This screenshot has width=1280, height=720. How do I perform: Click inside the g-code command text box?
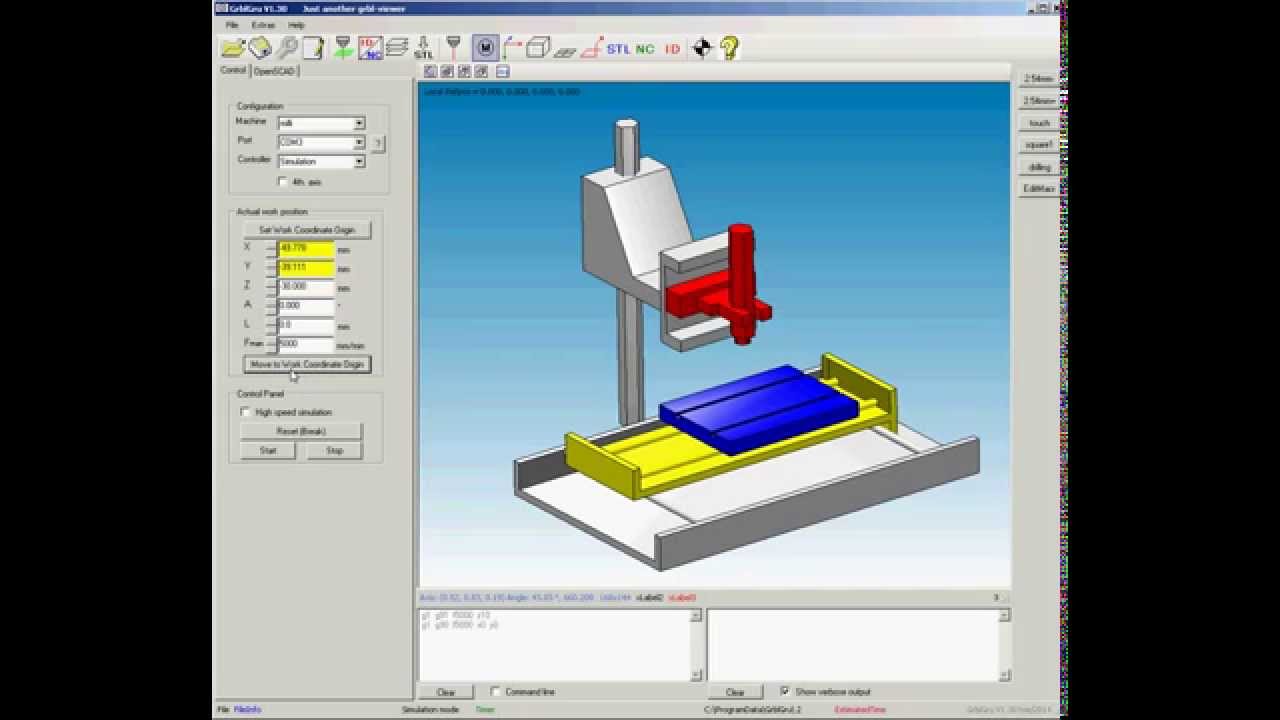tap(555, 645)
